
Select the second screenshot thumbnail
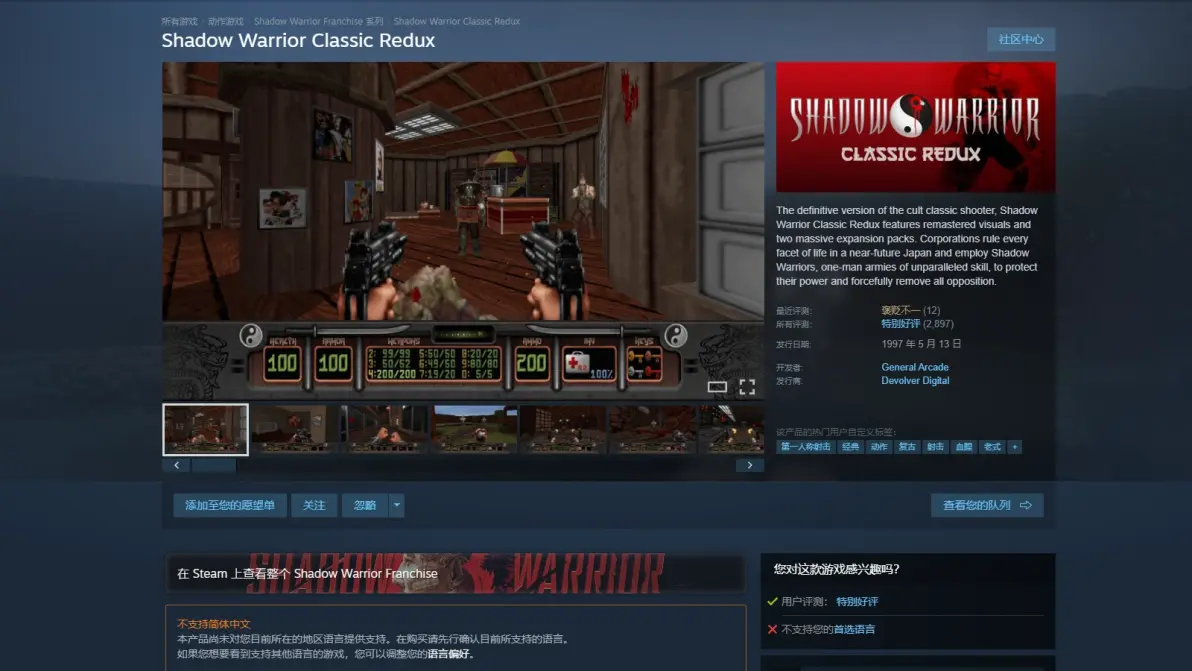(295, 429)
